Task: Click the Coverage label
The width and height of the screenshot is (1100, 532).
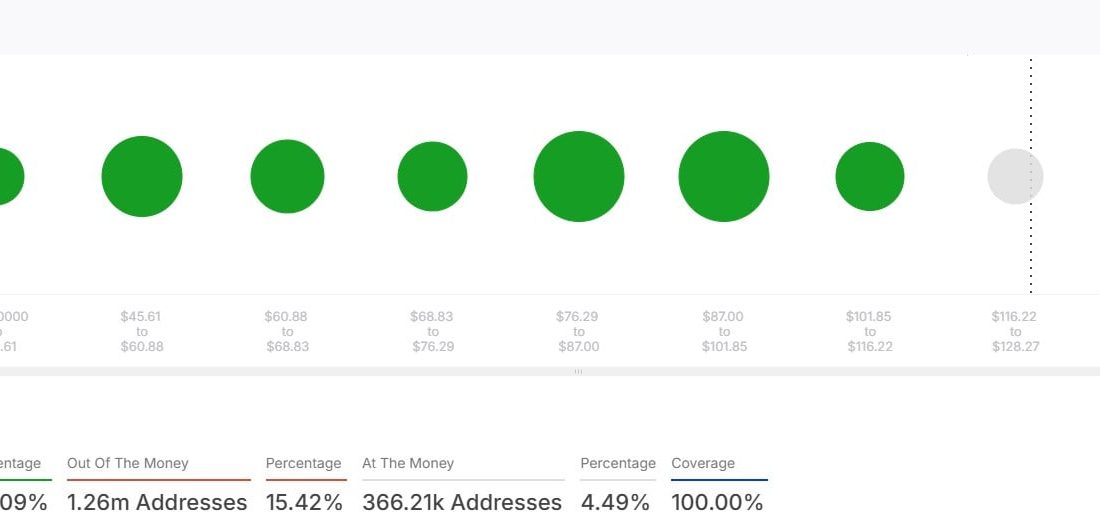Action: click(x=703, y=463)
